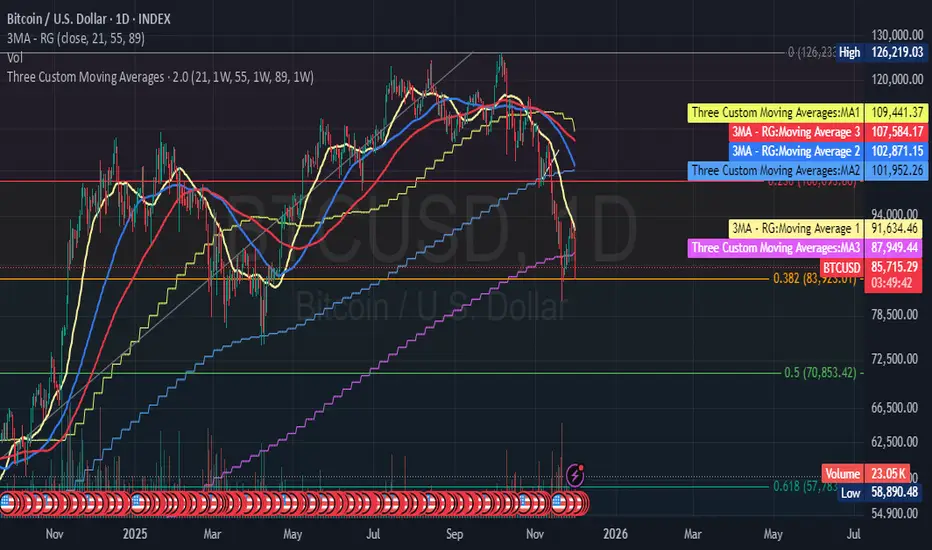Select the 0.382 Fibonacci level label
The image size is (932, 550).
tap(814, 278)
